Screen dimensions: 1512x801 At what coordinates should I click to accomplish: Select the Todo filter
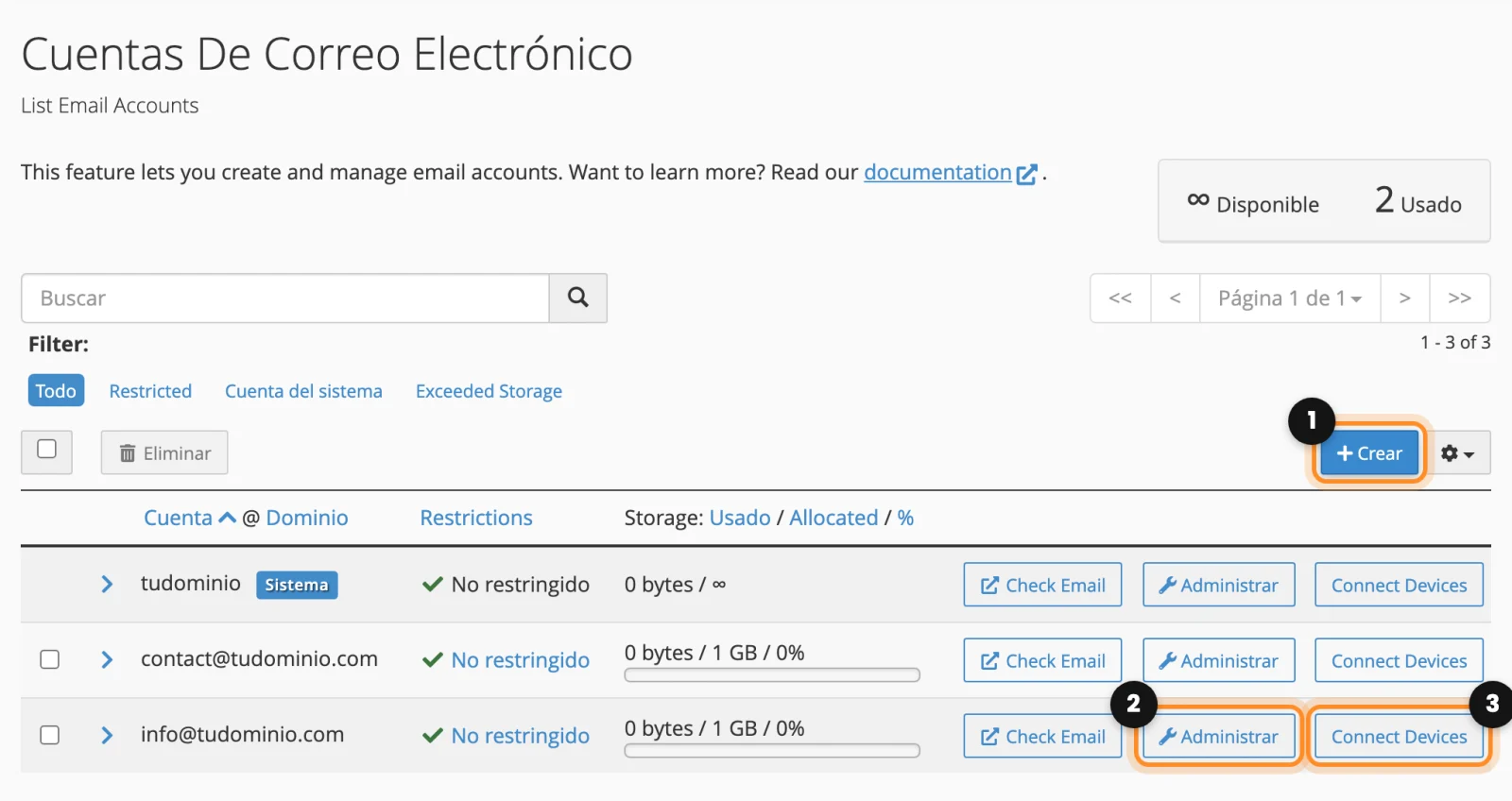click(56, 391)
